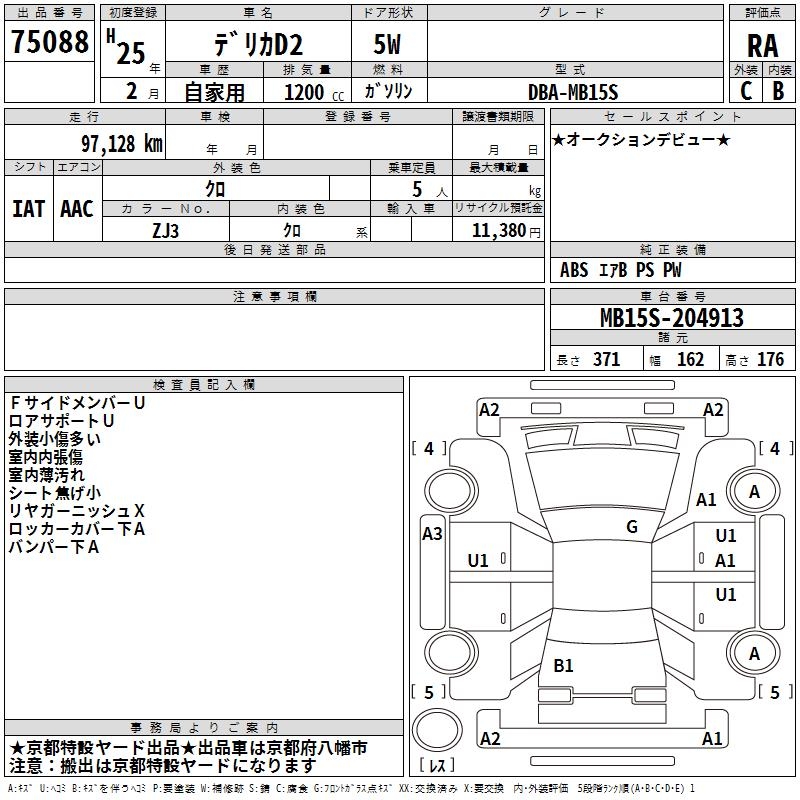
Task: Click the lot number 75088
Action: coord(49,42)
